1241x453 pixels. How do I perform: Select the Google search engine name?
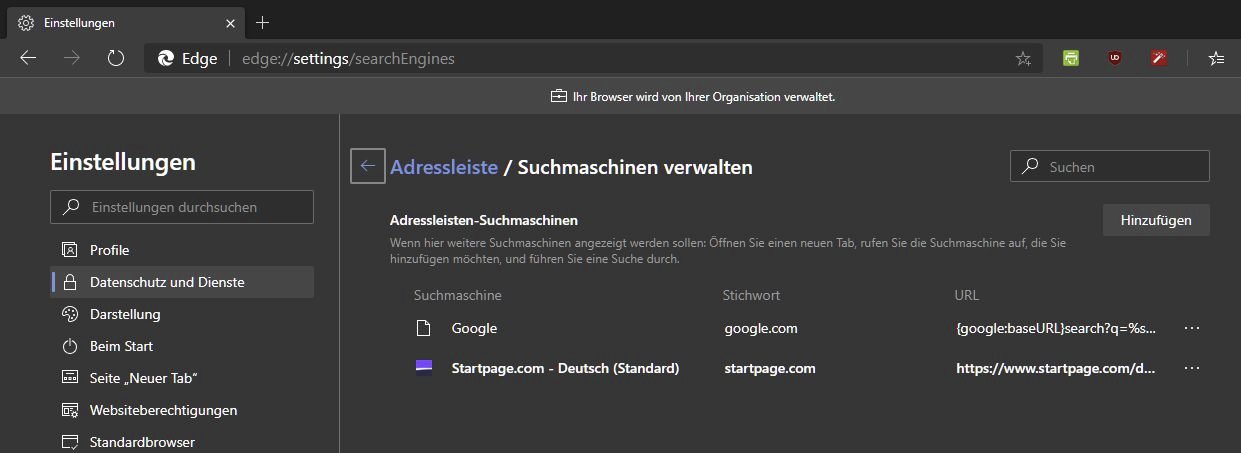[474, 328]
